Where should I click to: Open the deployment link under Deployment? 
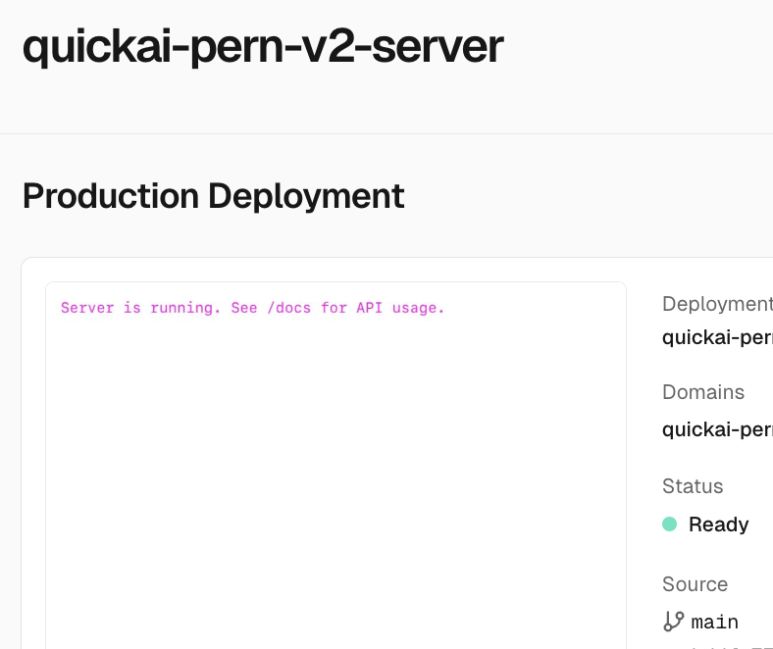pyautogui.click(x=717, y=338)
